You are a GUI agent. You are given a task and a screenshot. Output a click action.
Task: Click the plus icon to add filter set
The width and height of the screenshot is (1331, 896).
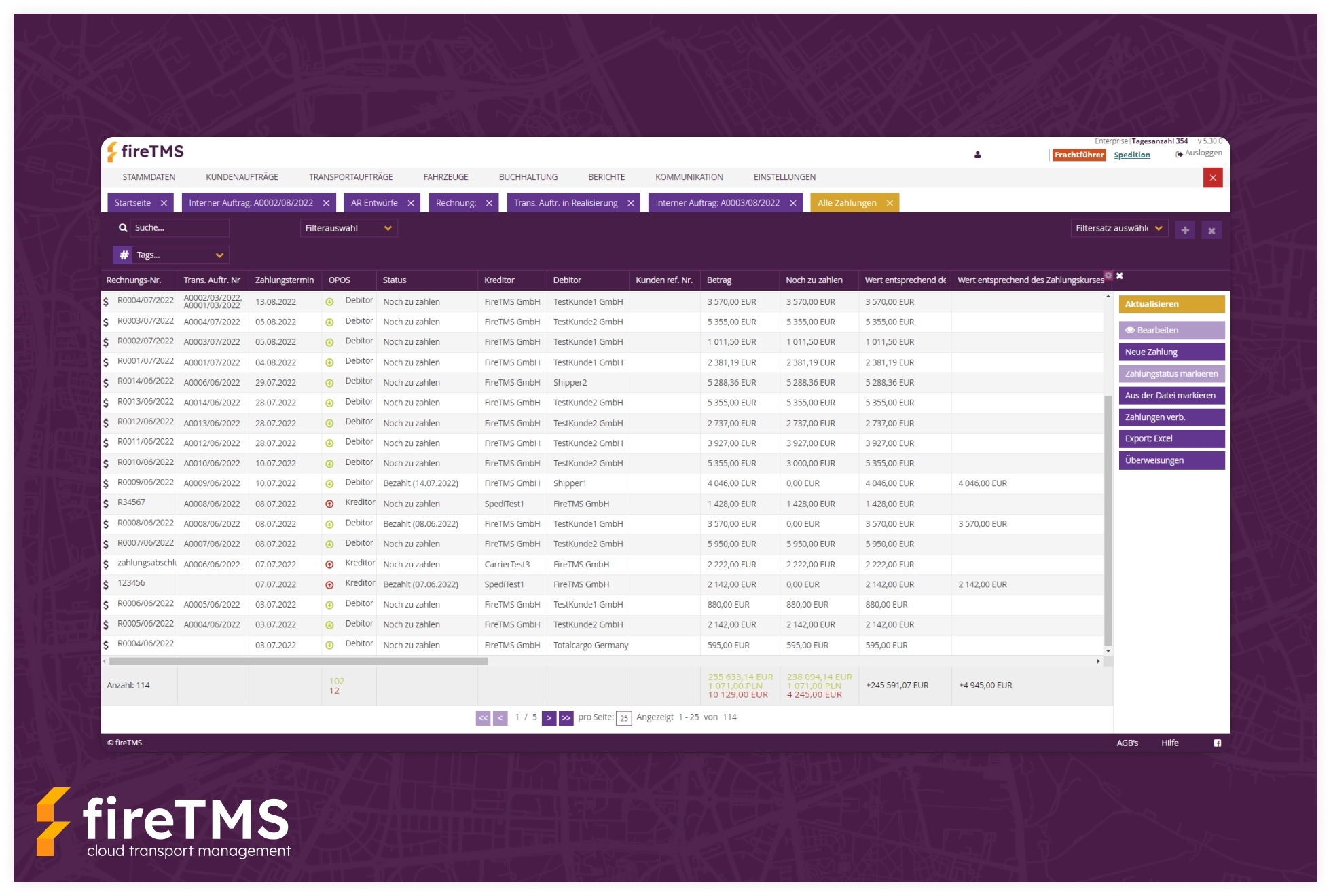coord(1185,230)
